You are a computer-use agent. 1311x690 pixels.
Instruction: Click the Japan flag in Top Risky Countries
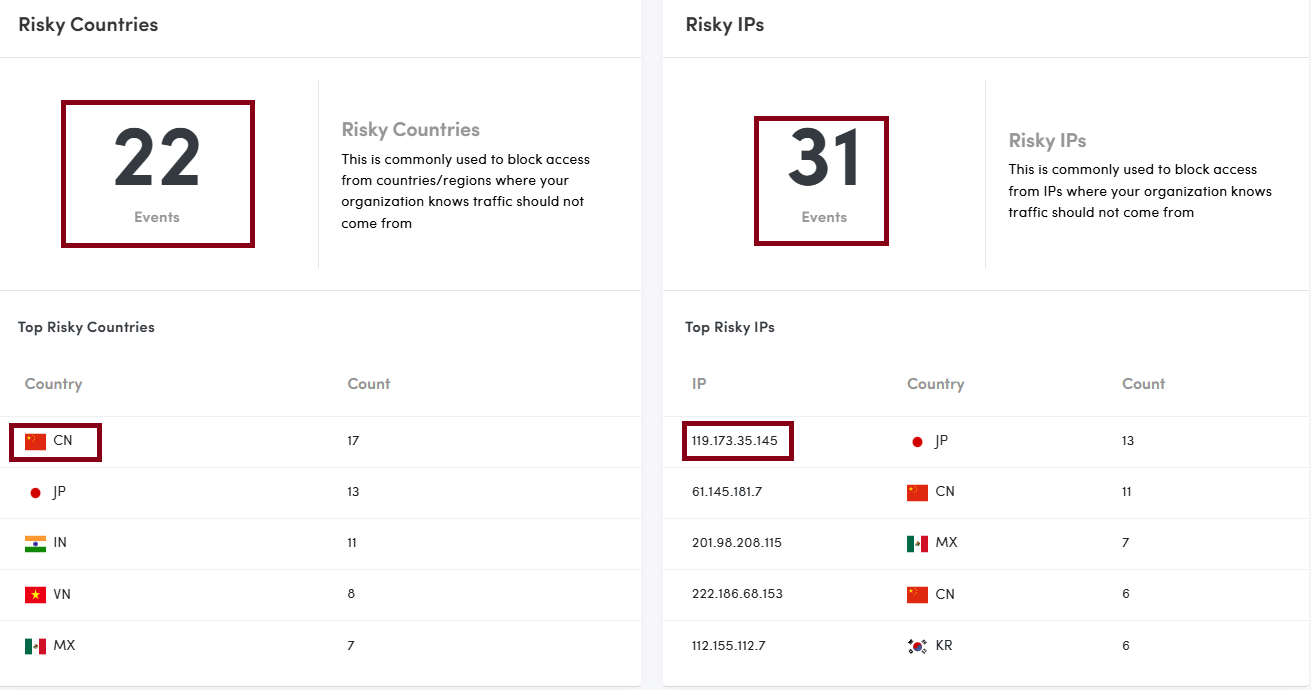pos(36,492)
